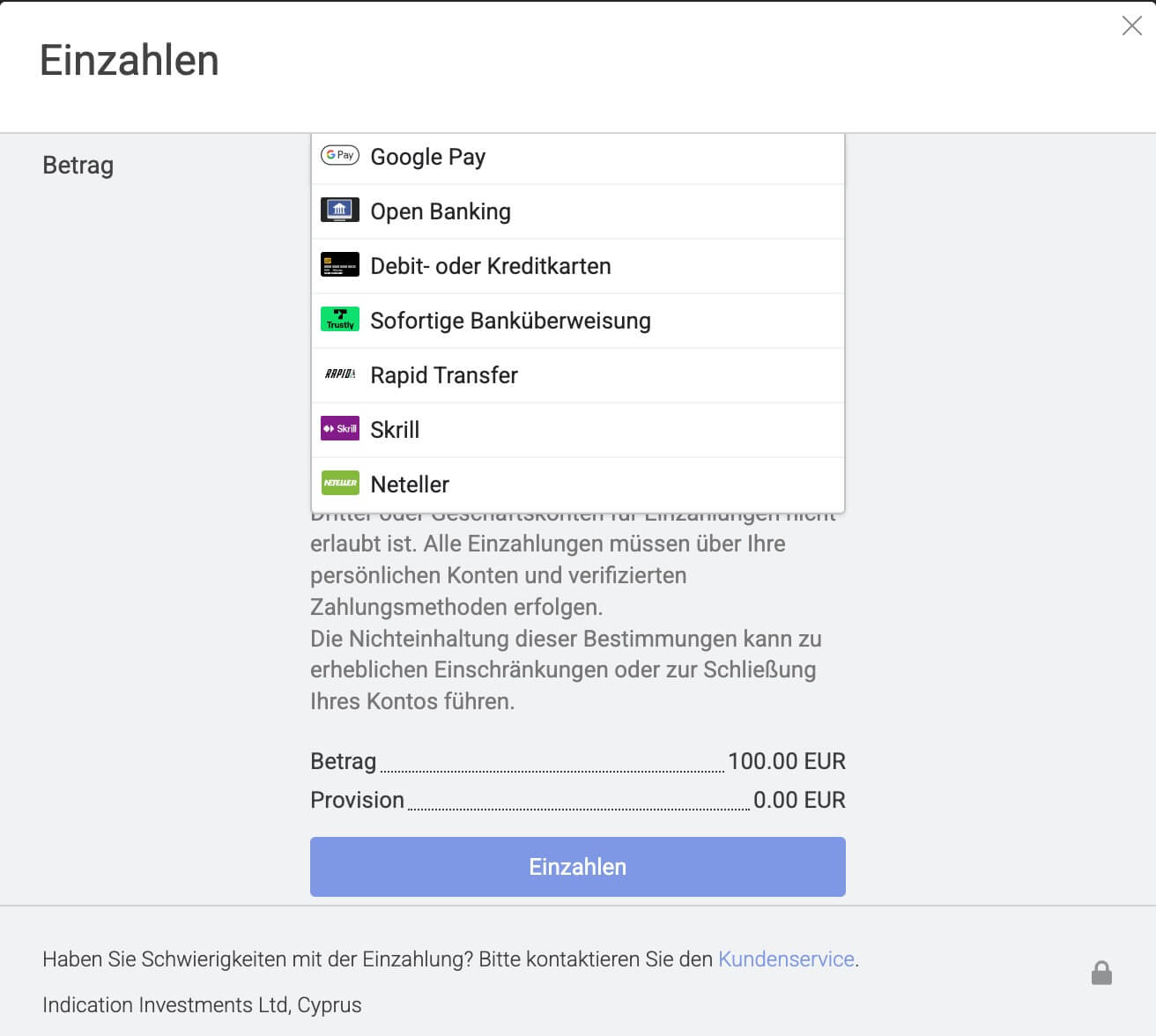The image size is (1156, 1036).
Task: Click the green Neteller logo
Action: (339, 483)
